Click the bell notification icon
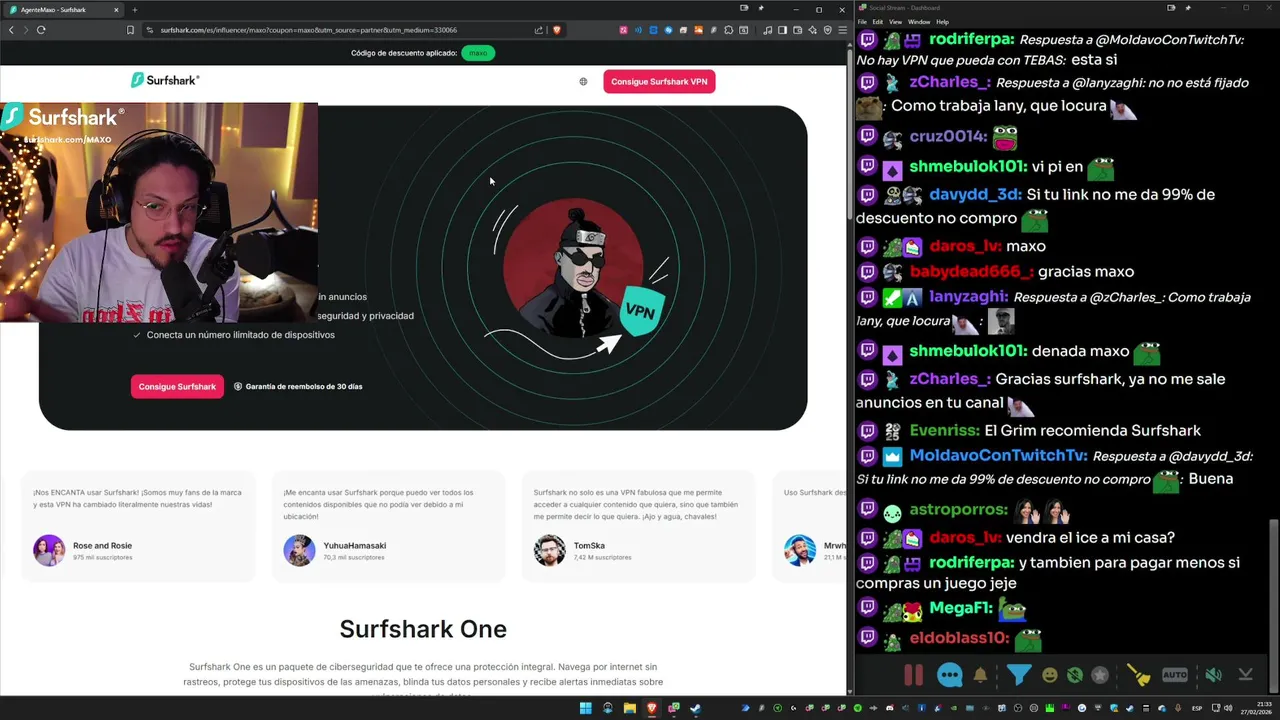 point(980,675)
